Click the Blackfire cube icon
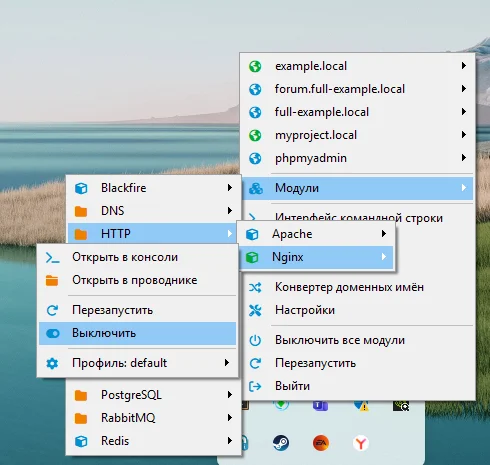 81,188
